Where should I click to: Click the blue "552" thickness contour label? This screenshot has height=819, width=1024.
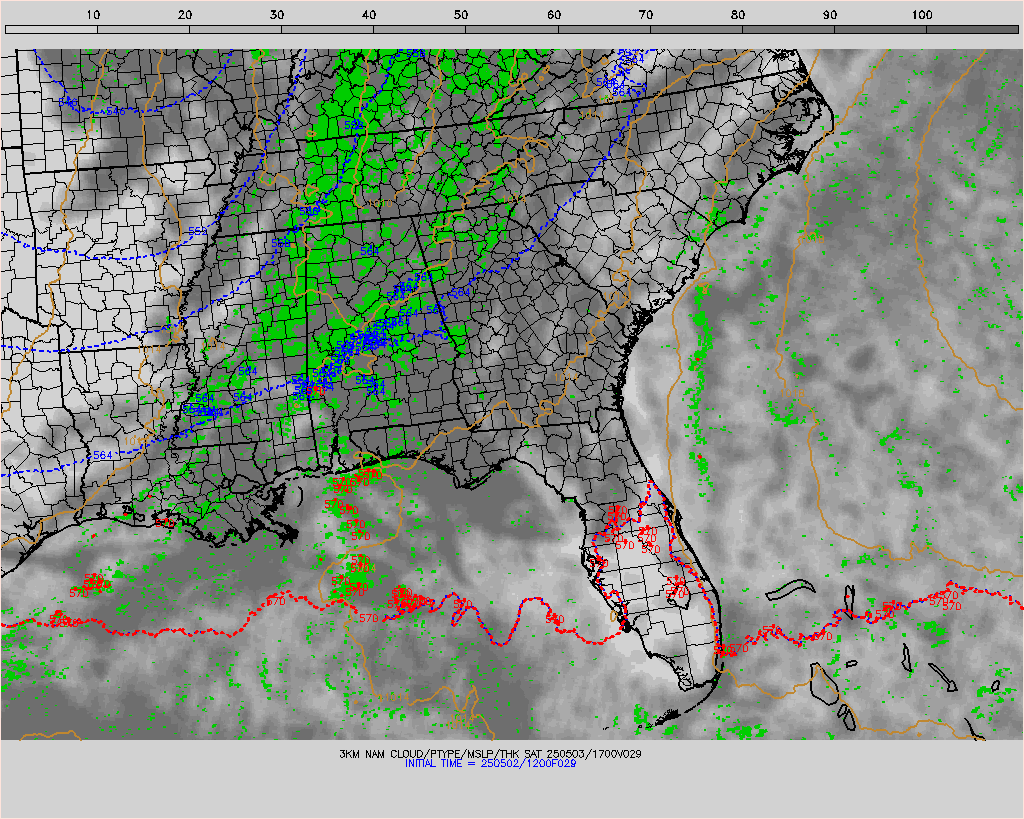click(x=197, y=231)
